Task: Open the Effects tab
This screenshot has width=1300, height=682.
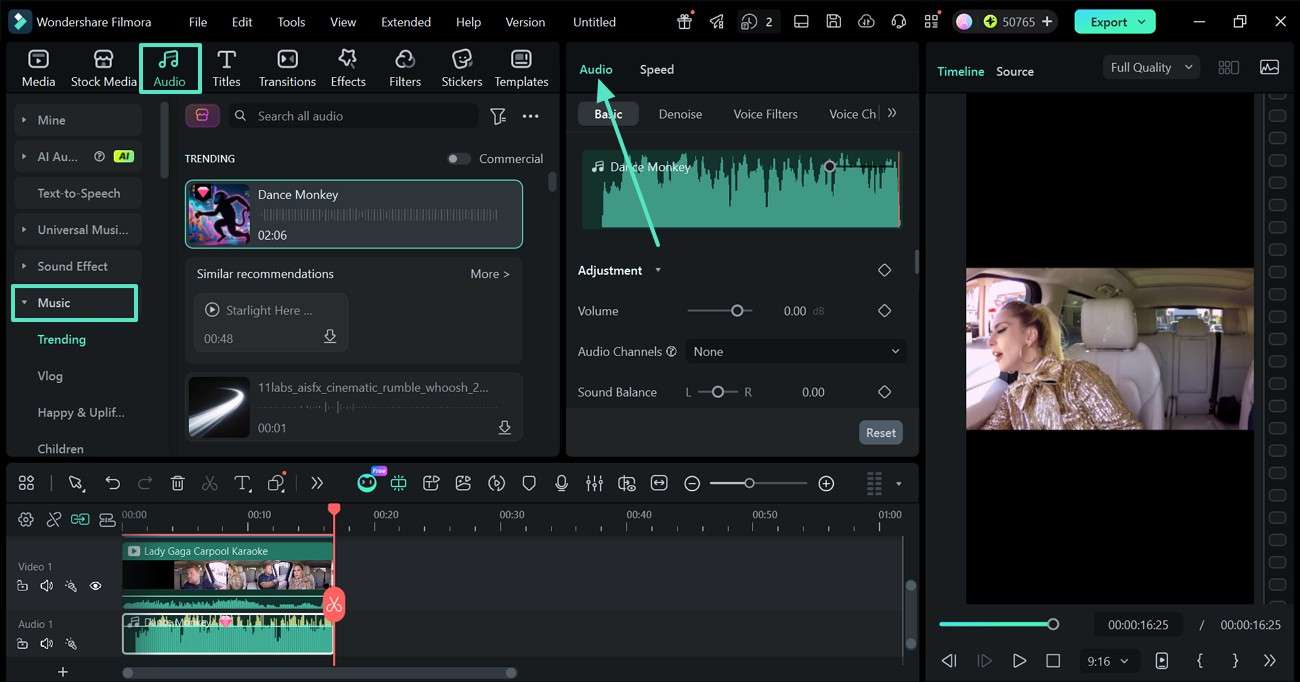Action: 348,69
